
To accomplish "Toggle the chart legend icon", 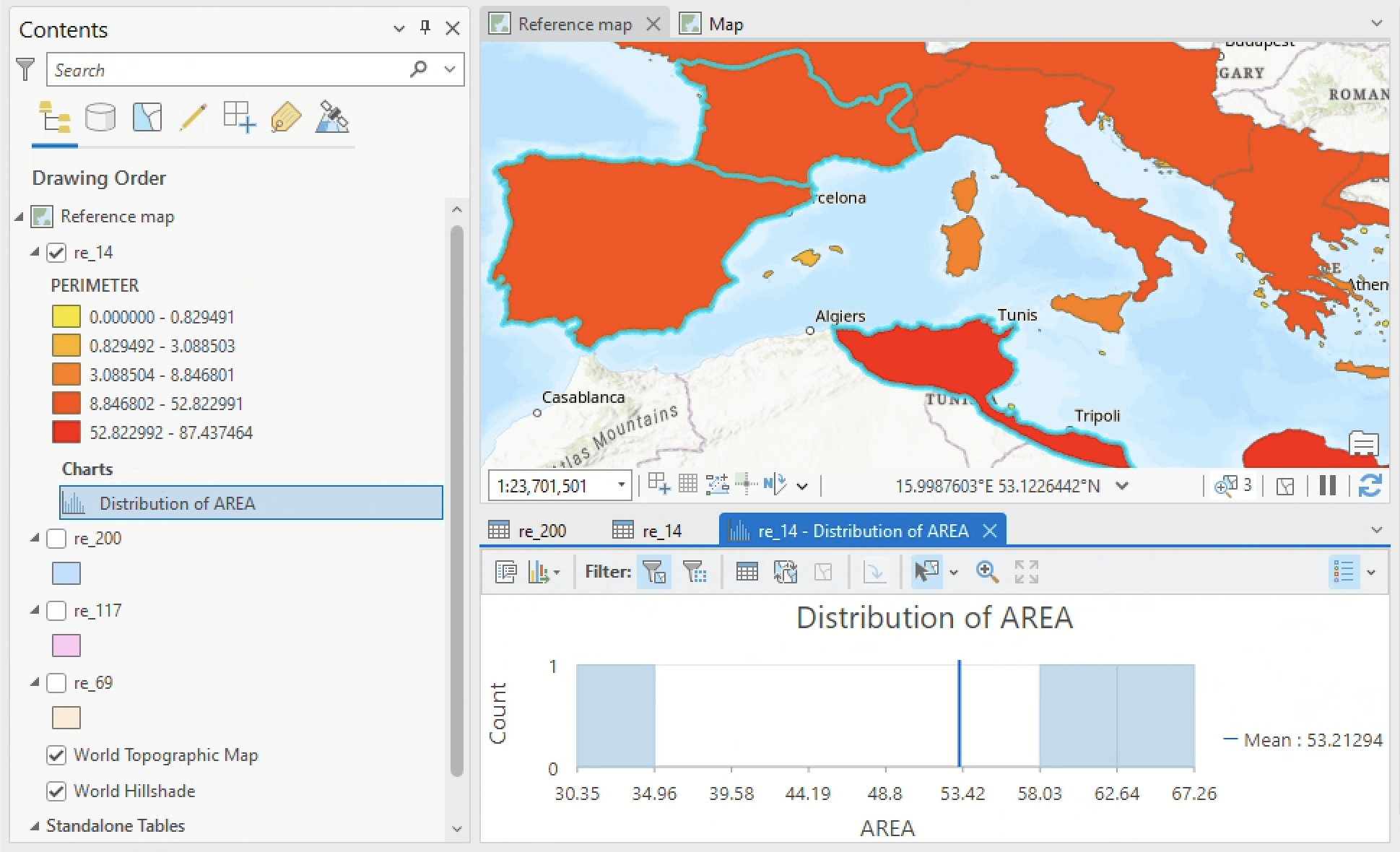I will 1344,572.
